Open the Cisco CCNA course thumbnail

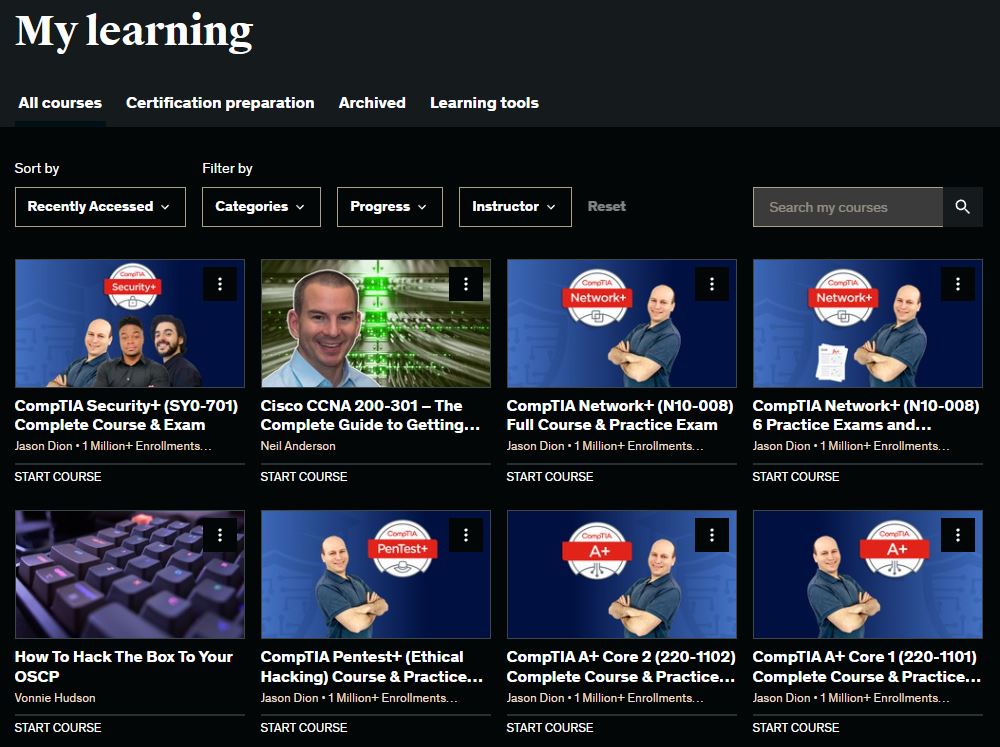point(376,323)
